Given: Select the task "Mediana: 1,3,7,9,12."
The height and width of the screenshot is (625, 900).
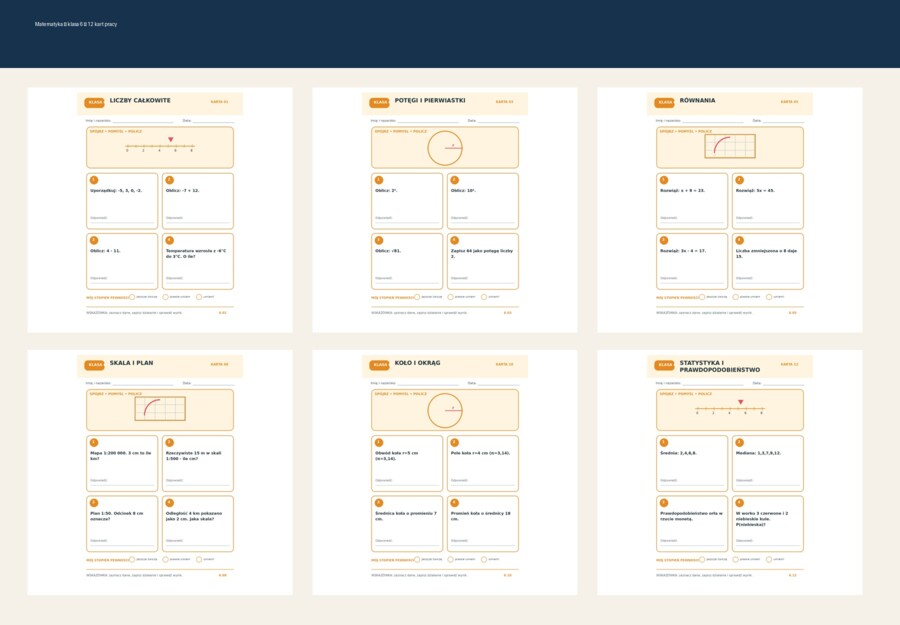Looking at the screenshot, I should click(768, 463).
